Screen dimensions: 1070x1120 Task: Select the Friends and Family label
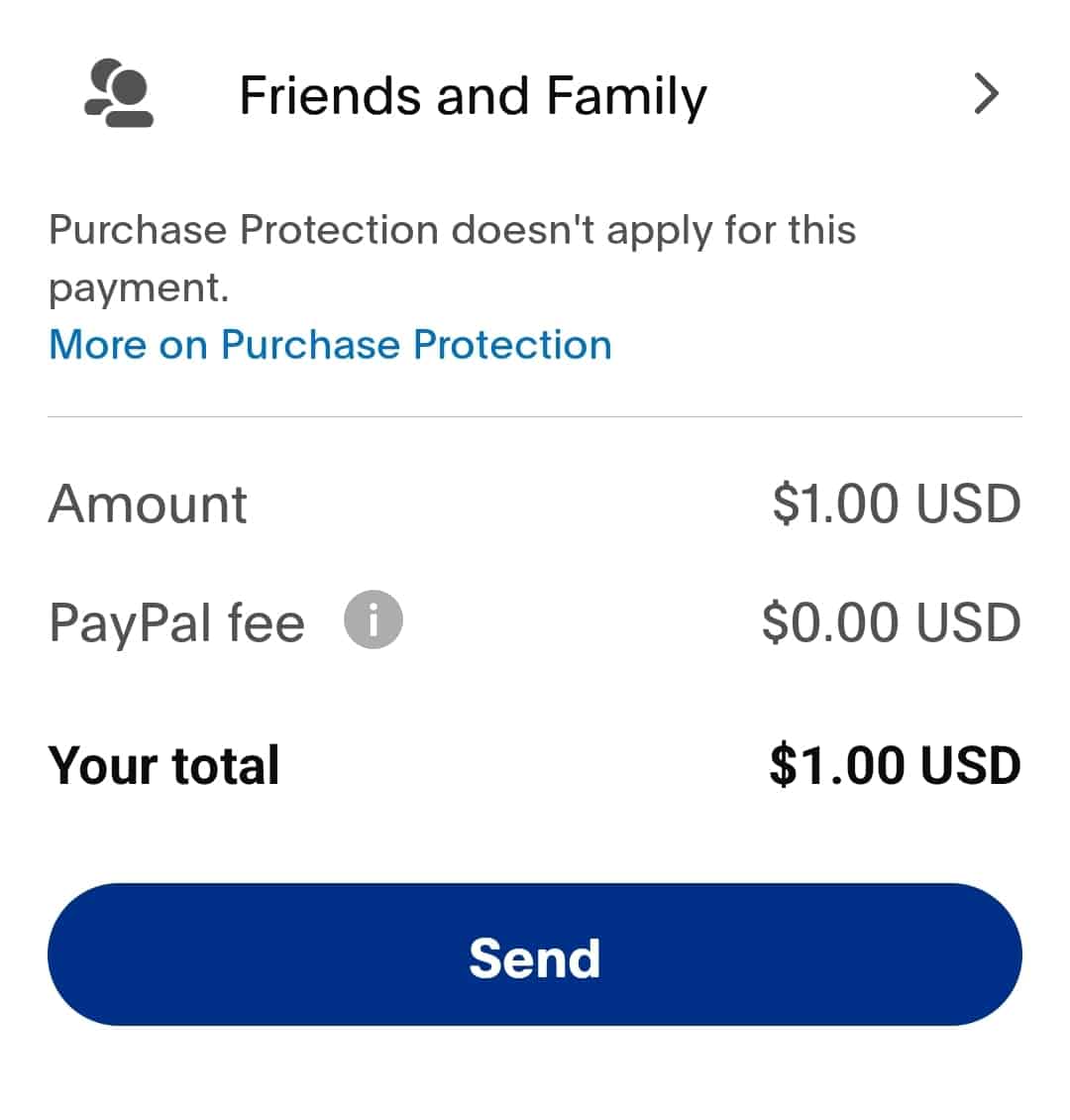[x=473, y=96]
